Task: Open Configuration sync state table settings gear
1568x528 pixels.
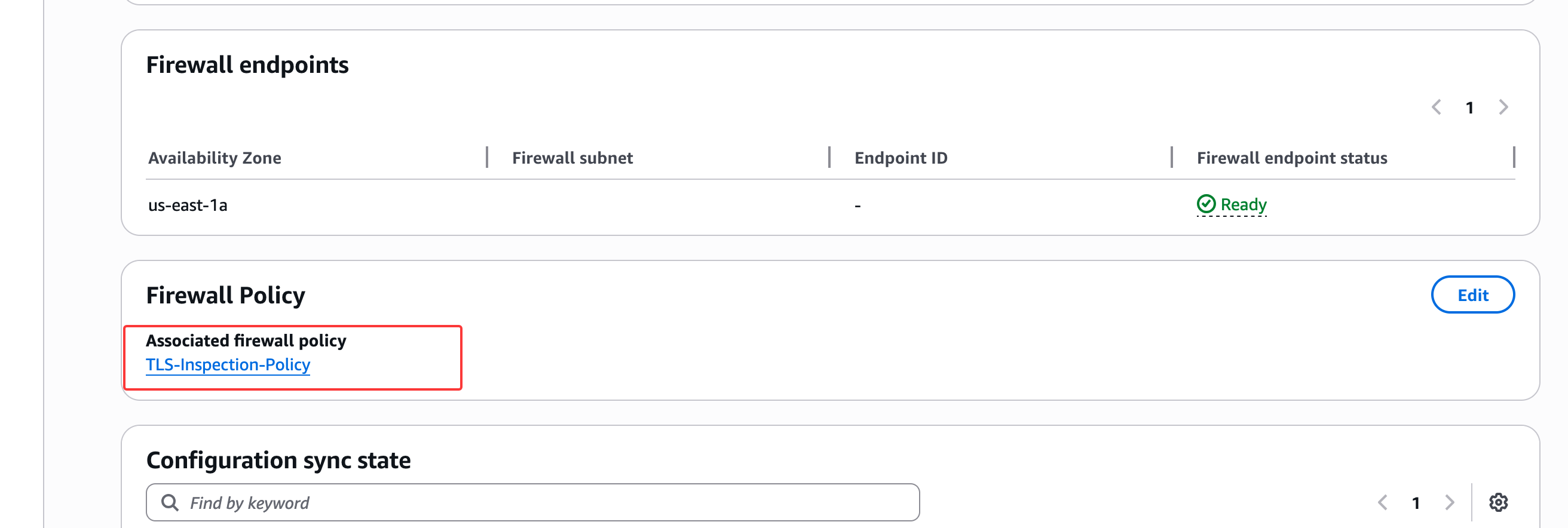Action: point(1498,502)
